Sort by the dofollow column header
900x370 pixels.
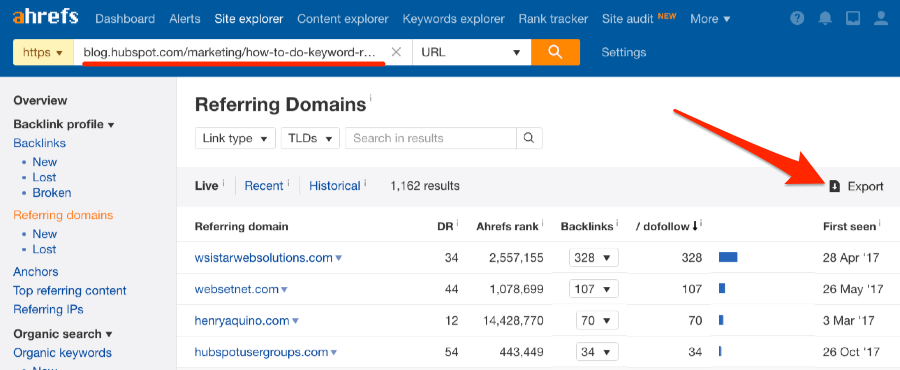coord(666,226)
